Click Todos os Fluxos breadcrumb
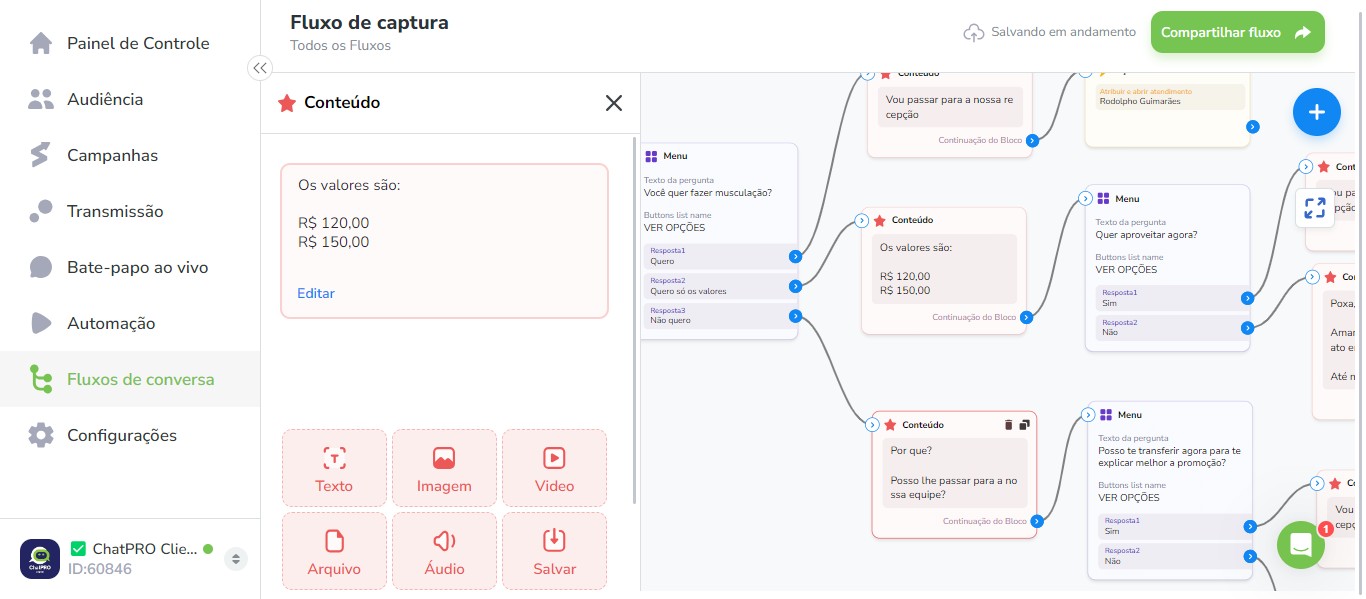 (340, 45)
